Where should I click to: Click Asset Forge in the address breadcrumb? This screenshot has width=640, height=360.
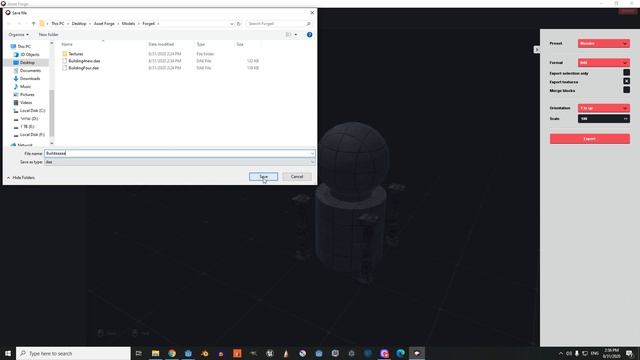tap(104, 24)
